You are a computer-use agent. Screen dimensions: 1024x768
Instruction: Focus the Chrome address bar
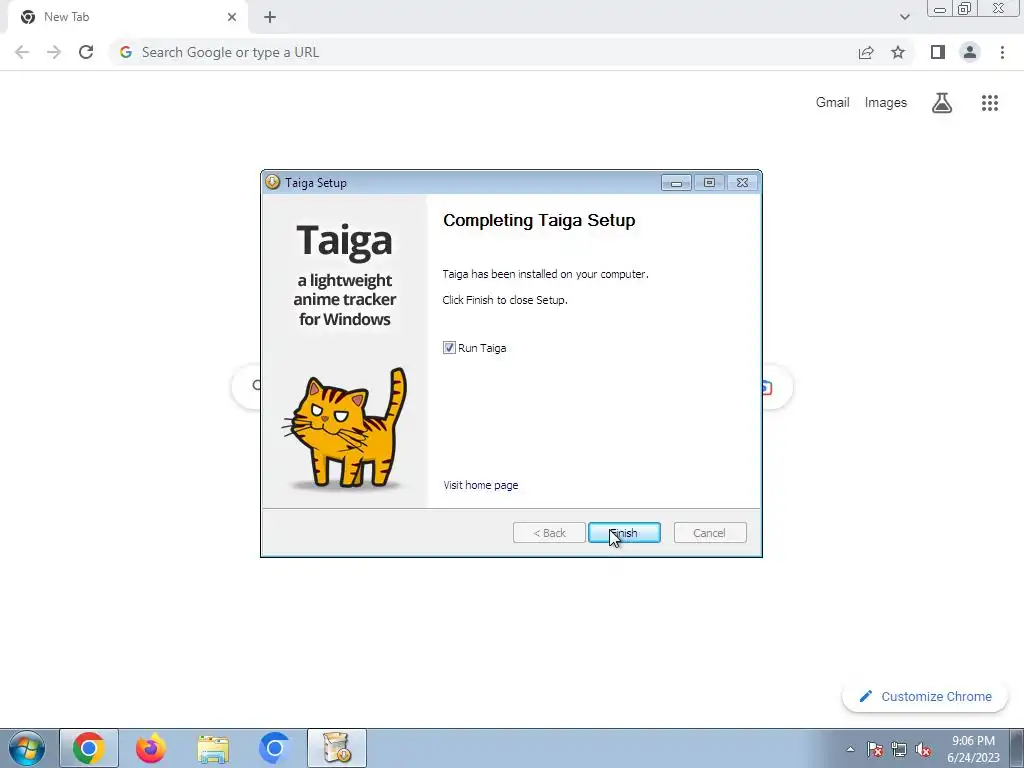483,52
